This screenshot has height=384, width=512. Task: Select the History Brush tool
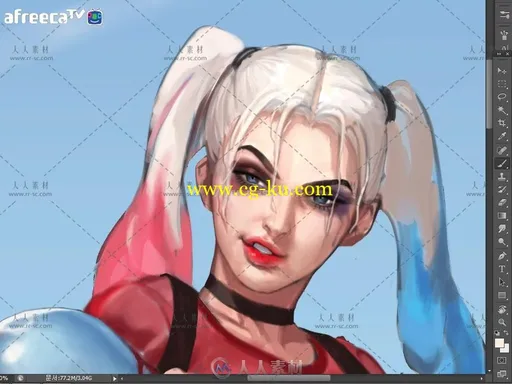502,189
